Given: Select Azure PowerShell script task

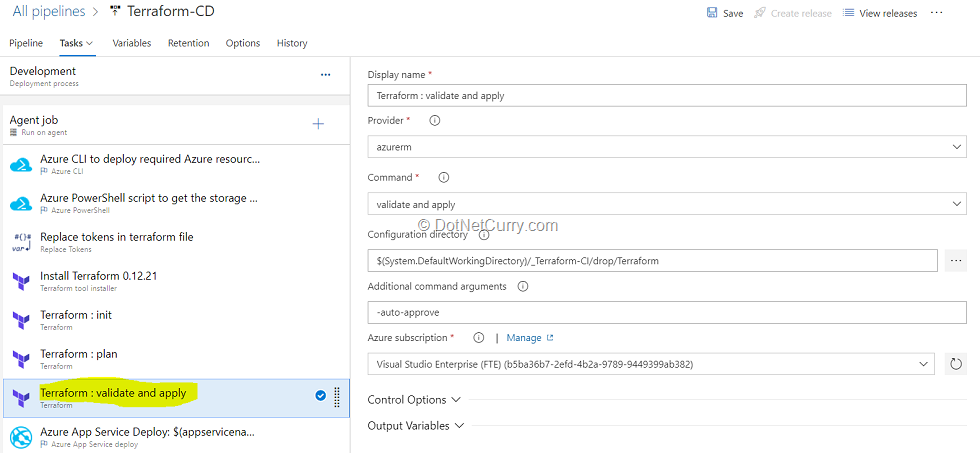Looking at the screenshot, I should coord(176,204).
